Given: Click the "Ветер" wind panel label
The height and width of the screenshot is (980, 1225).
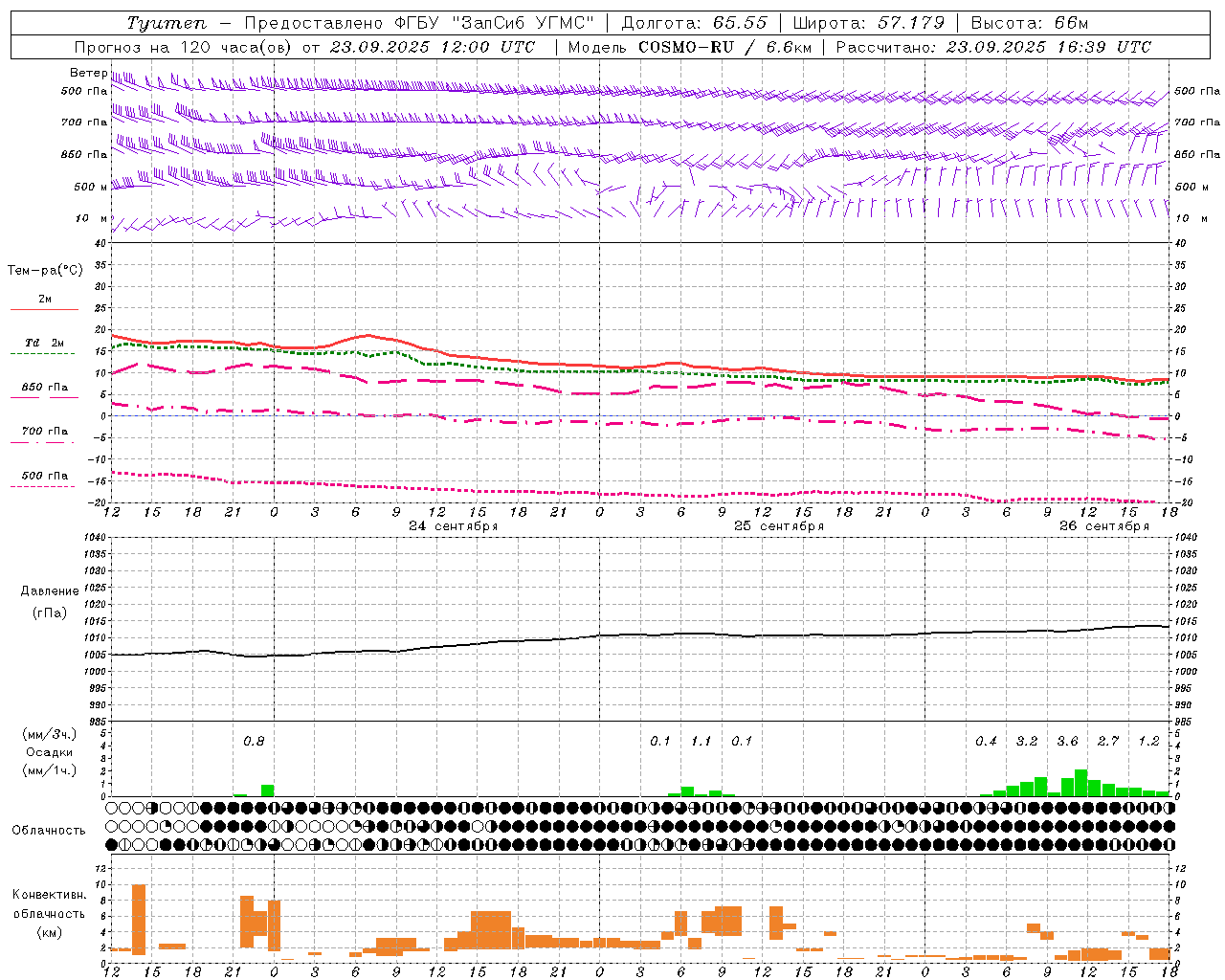Looking at the screenshot, I should point(88,73).
